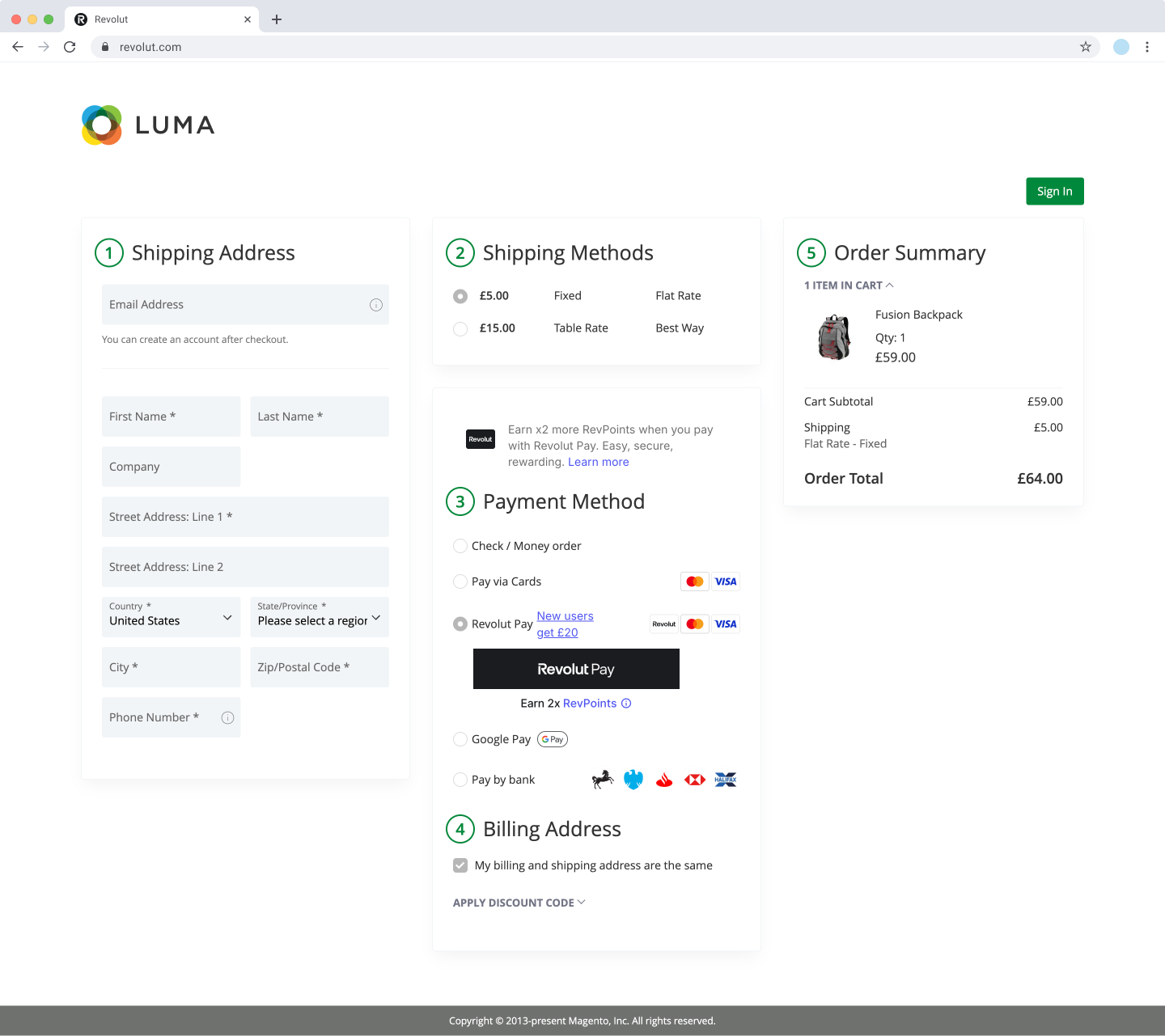Screen dimensions: 1165x1036
Task: Click the Phone Number field
Action: click(x=172, y=717)
